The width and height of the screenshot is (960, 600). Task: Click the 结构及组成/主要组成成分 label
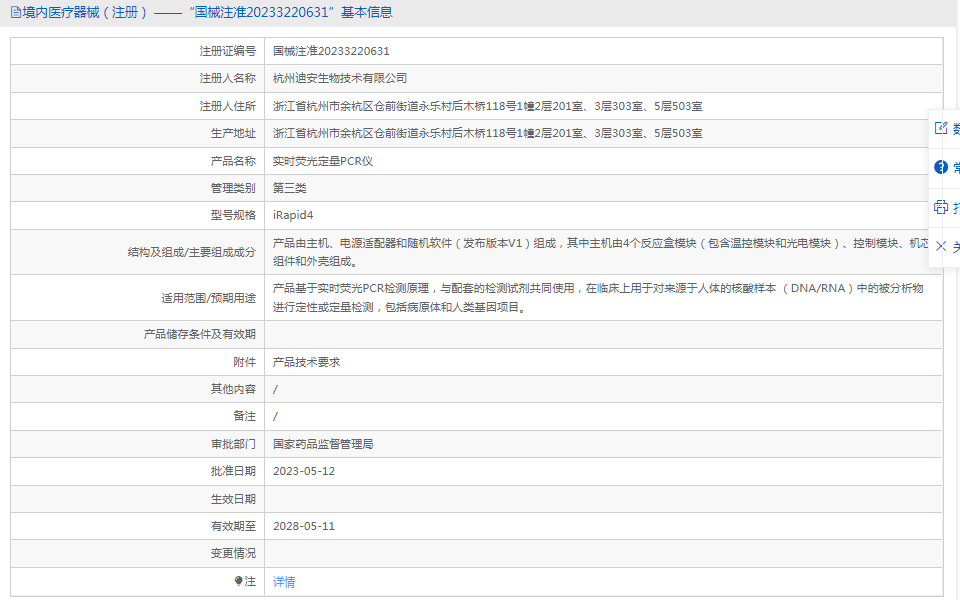[192, 252]
